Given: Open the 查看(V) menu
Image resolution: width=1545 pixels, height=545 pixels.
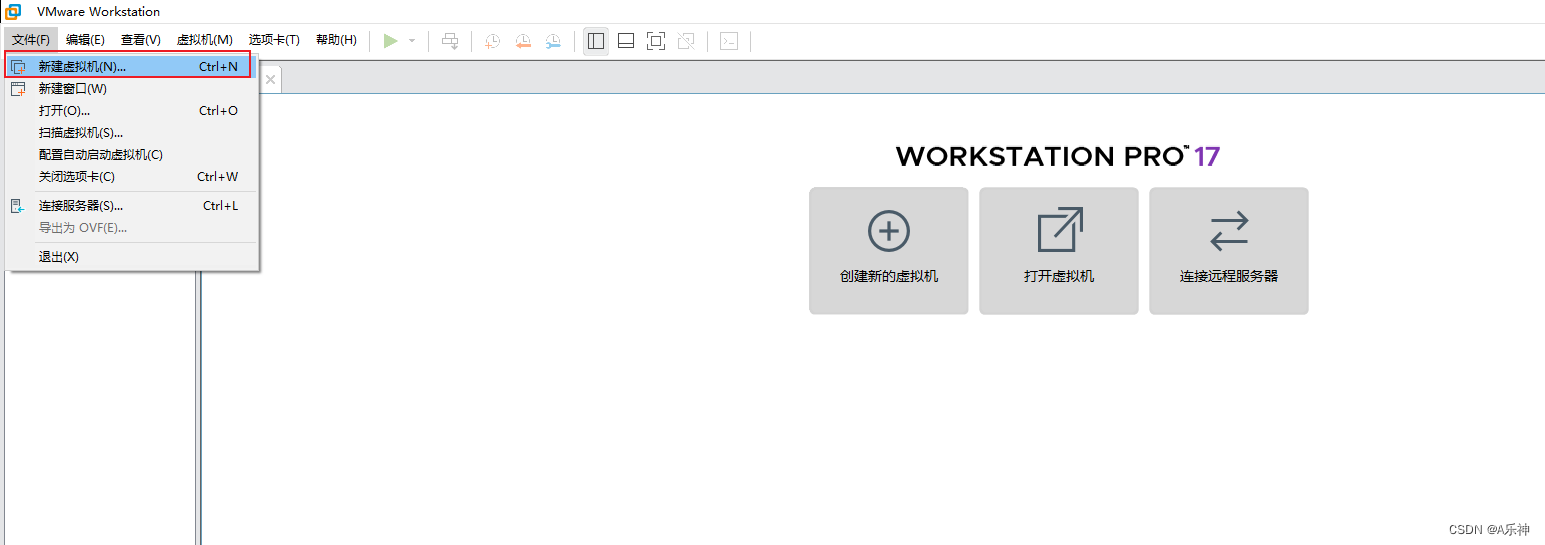Looking at the screenshot, I should pos(141,40).
